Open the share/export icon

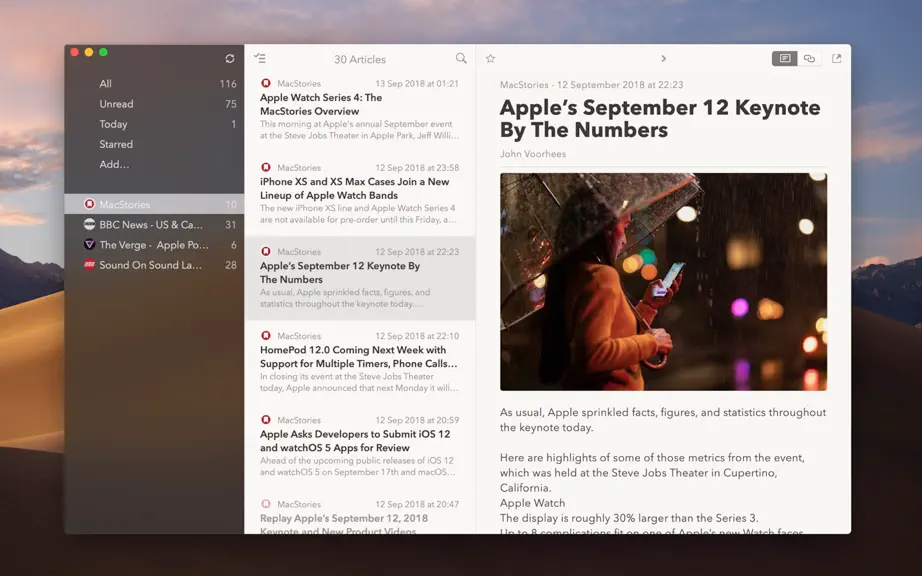click(836, 58)
